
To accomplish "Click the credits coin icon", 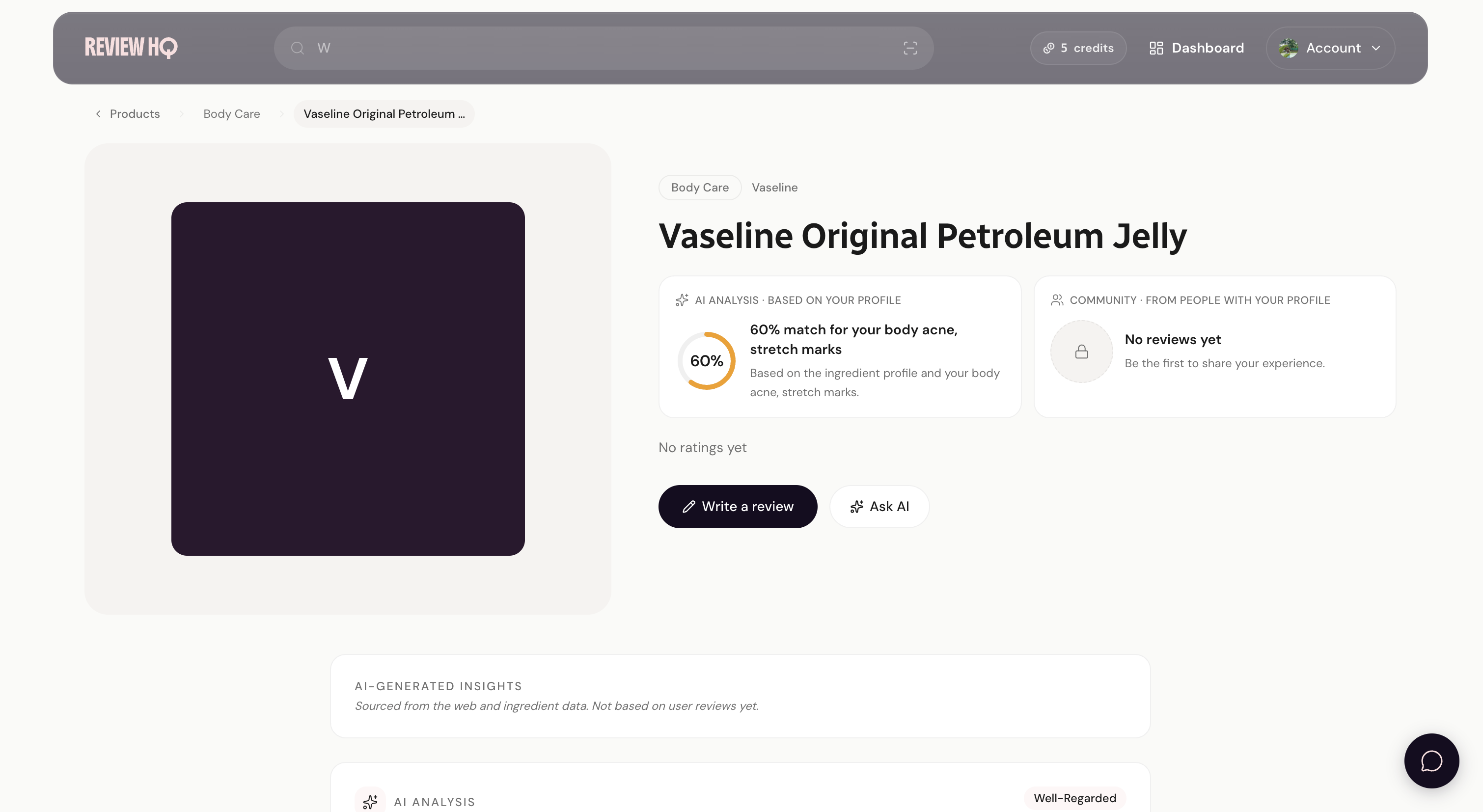I will tap(1049, 48).
